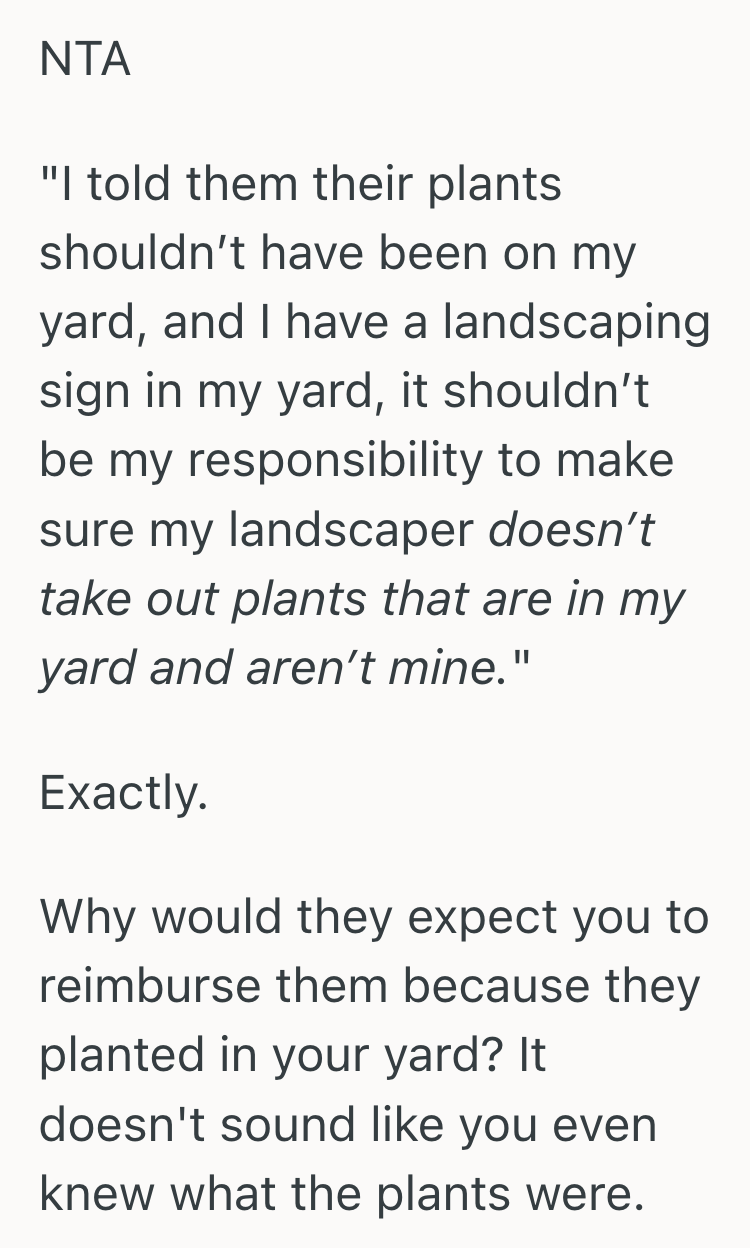
Task: Click the word "landscaper"
Action: (x=350, y=530)
